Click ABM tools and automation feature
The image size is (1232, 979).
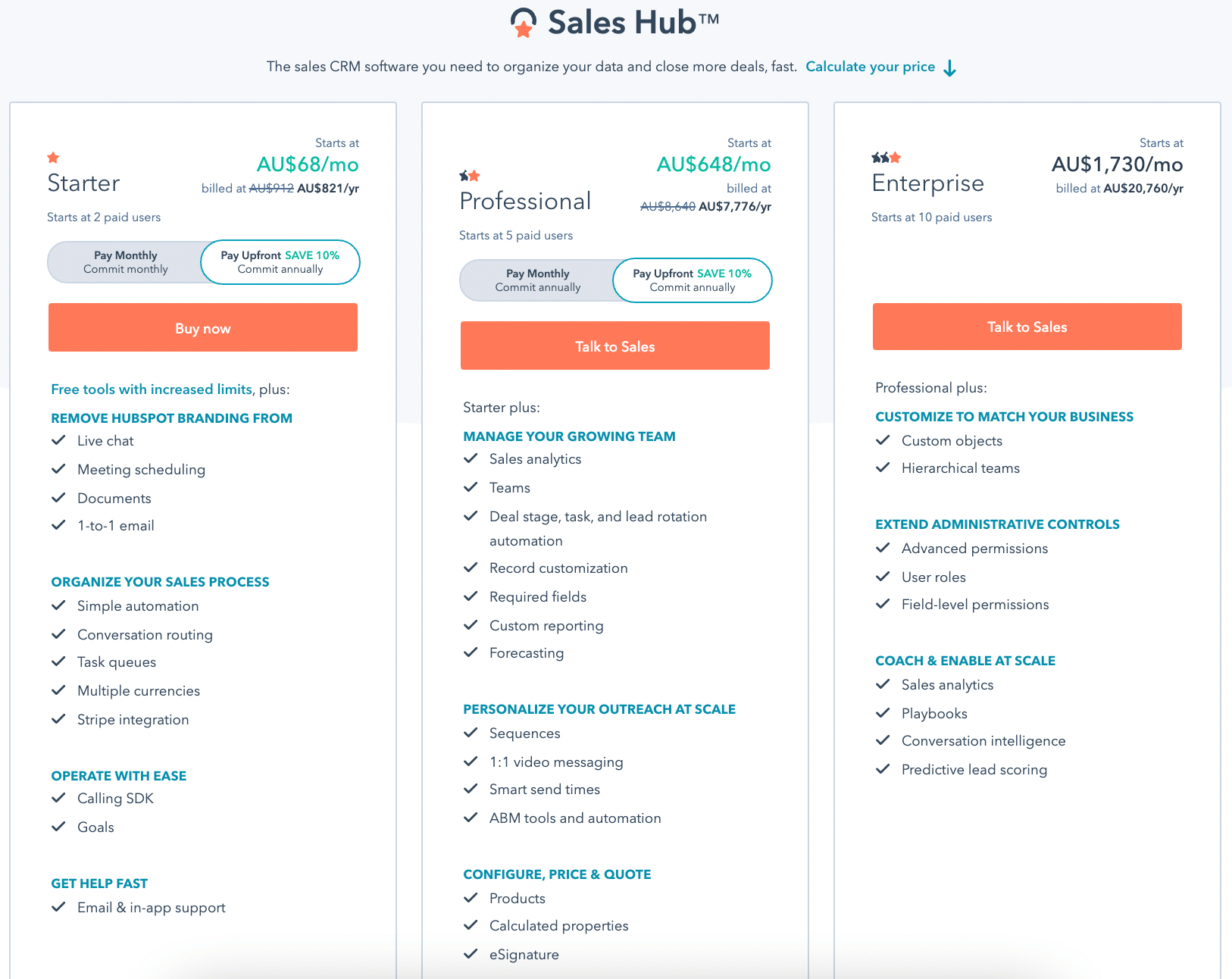(x=575, y=818)
